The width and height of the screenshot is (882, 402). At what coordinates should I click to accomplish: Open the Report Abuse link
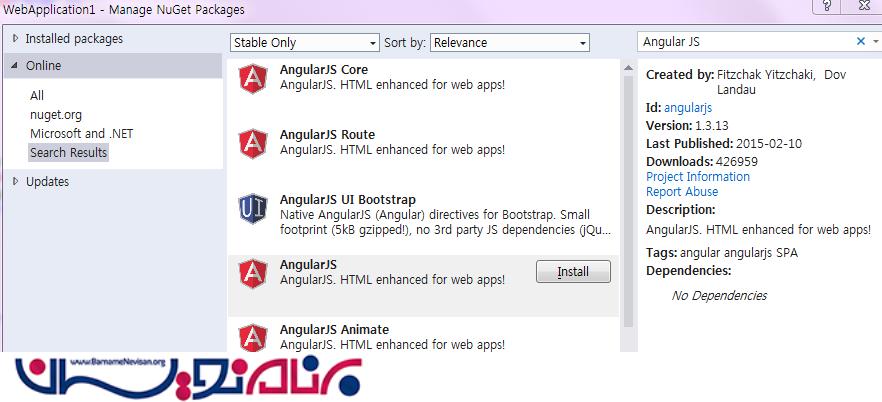tap(682, 192)
